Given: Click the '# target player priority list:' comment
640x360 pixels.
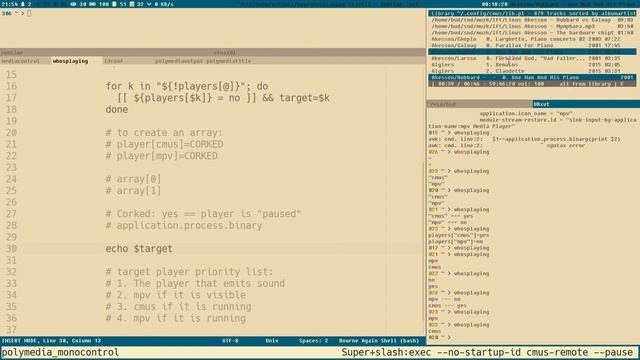Looking at the screenshot, I should (189, 272).
